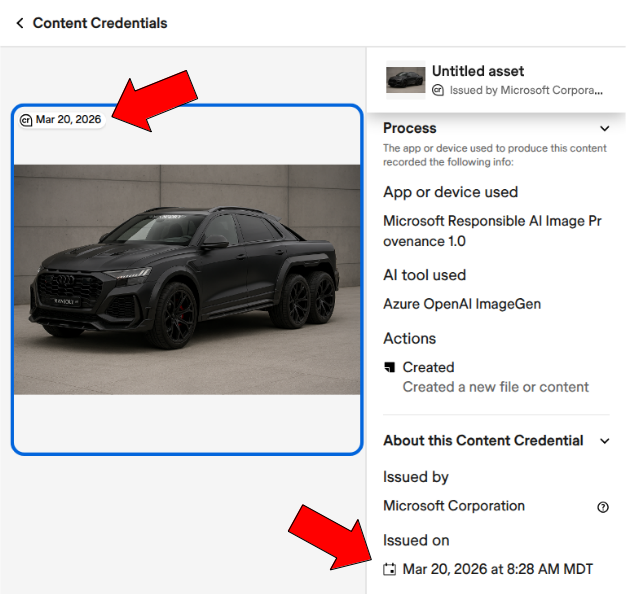This screenshot has height=594, width=626.
Task: Click the CR badge on the car image
Action: 26,120
